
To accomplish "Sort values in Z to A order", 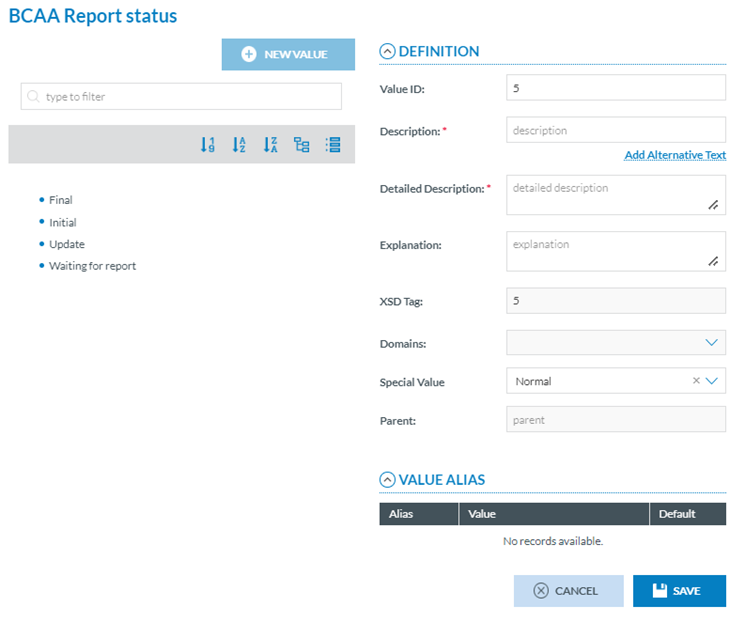I will coord(270,145).
